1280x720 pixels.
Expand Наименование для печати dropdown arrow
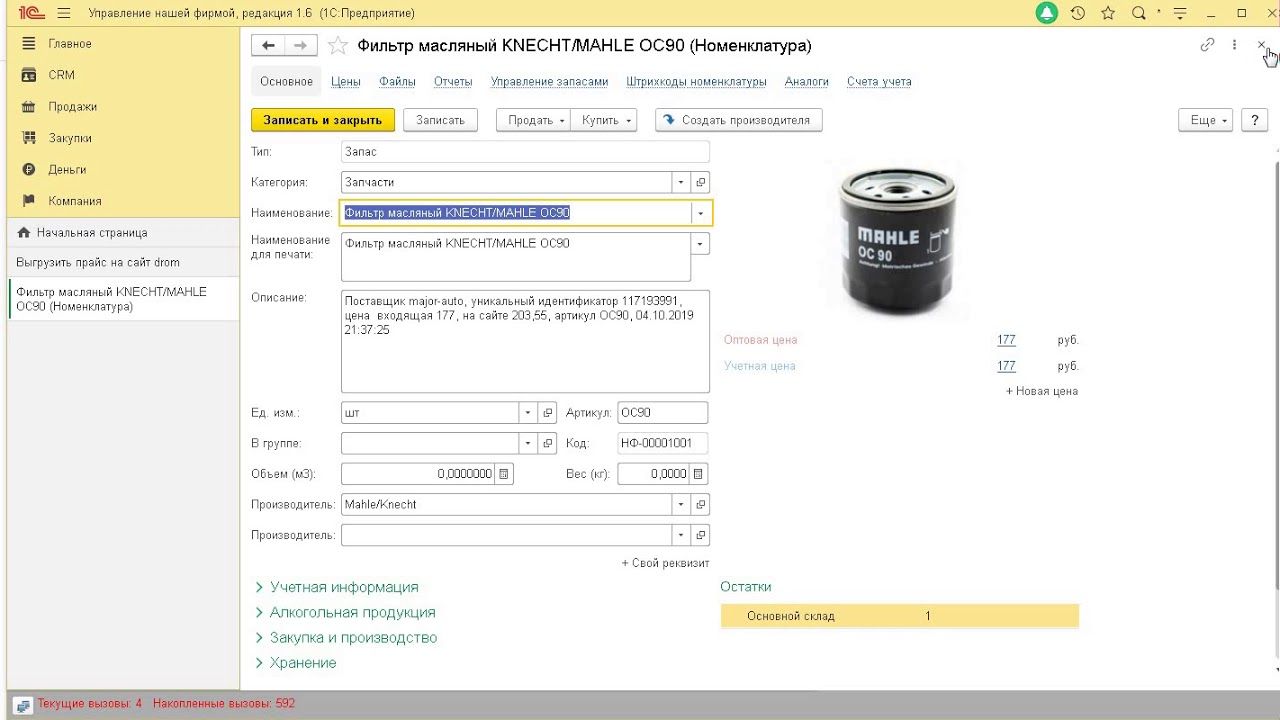tap(700, 244)
